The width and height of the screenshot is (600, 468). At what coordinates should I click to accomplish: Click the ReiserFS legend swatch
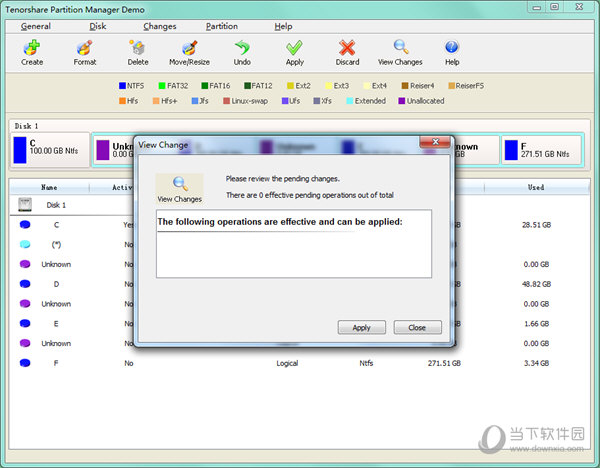click(x=452, y=86)
